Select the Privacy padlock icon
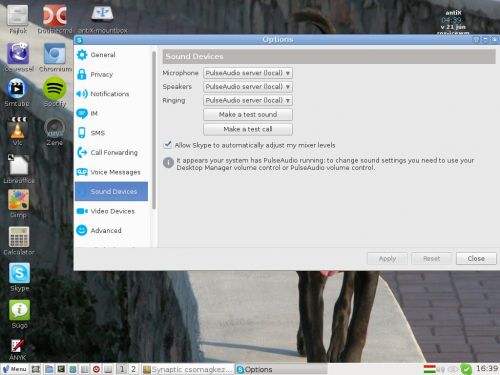Viewport: 500px width, 375px height. click(x=82, y=74)
